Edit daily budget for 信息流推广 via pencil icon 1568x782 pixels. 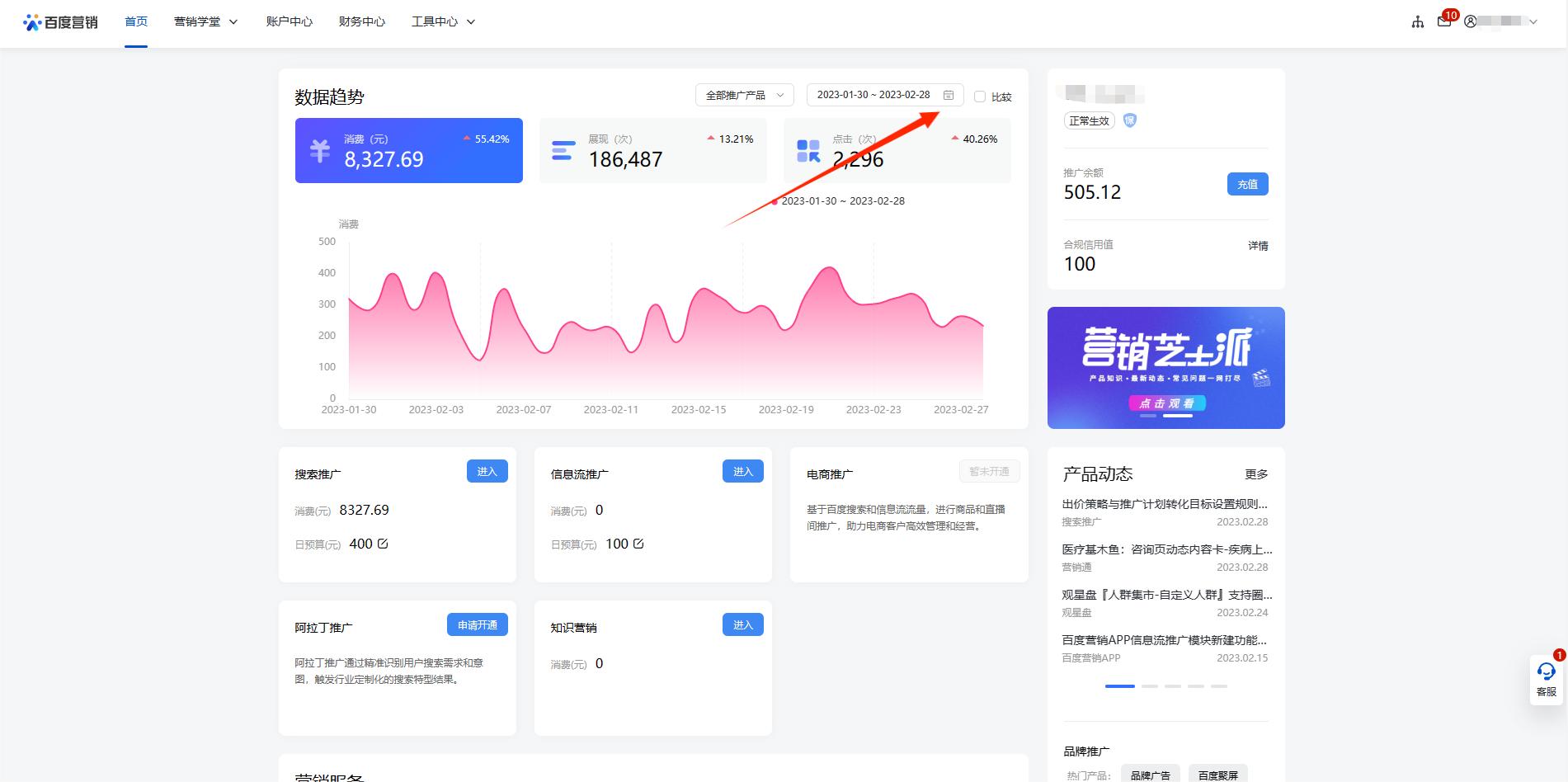[x=638, y=543]
